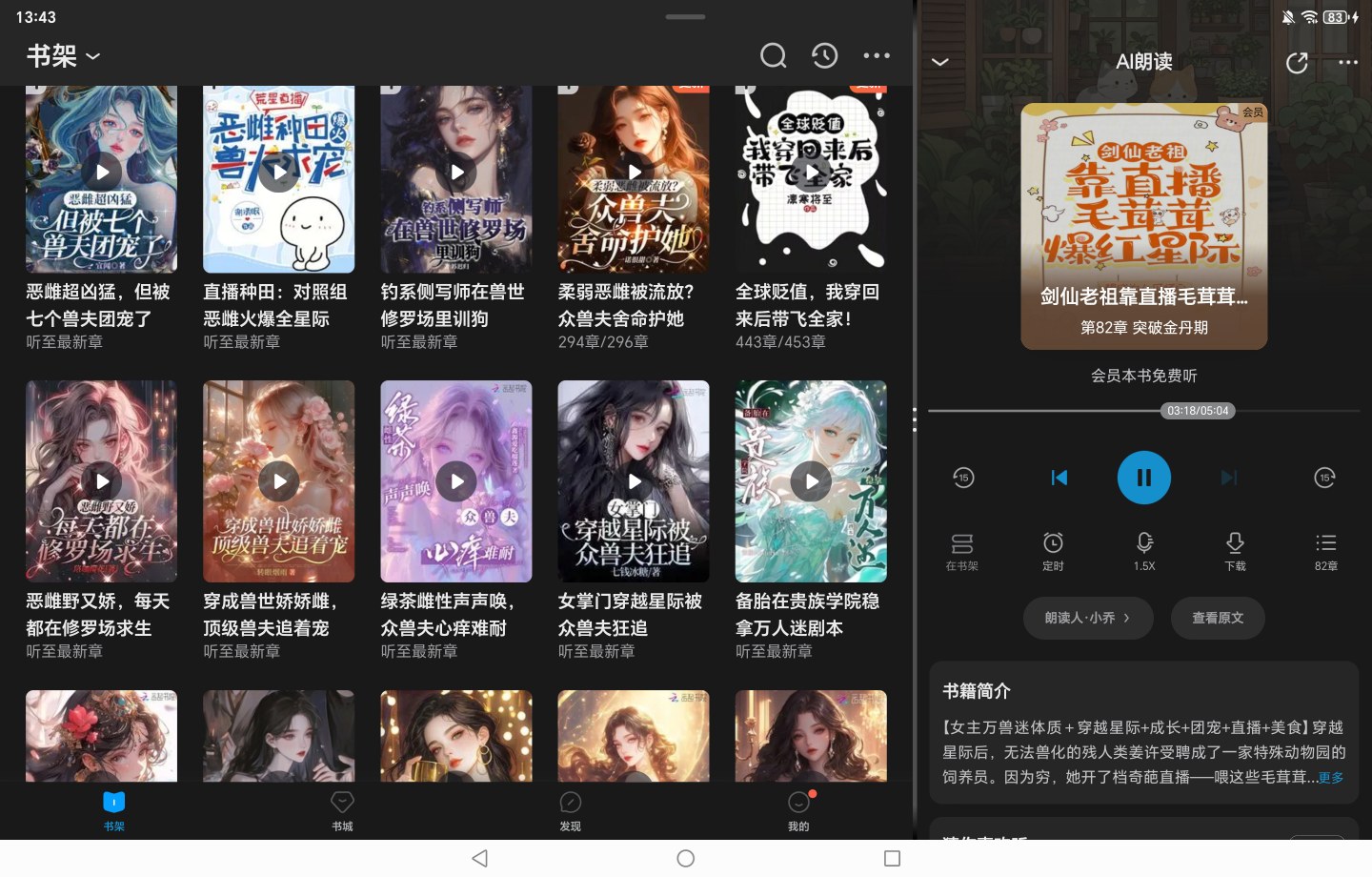
Task: Play 穿成兽世娇娇雌 book cover
Action: point(279,481)
